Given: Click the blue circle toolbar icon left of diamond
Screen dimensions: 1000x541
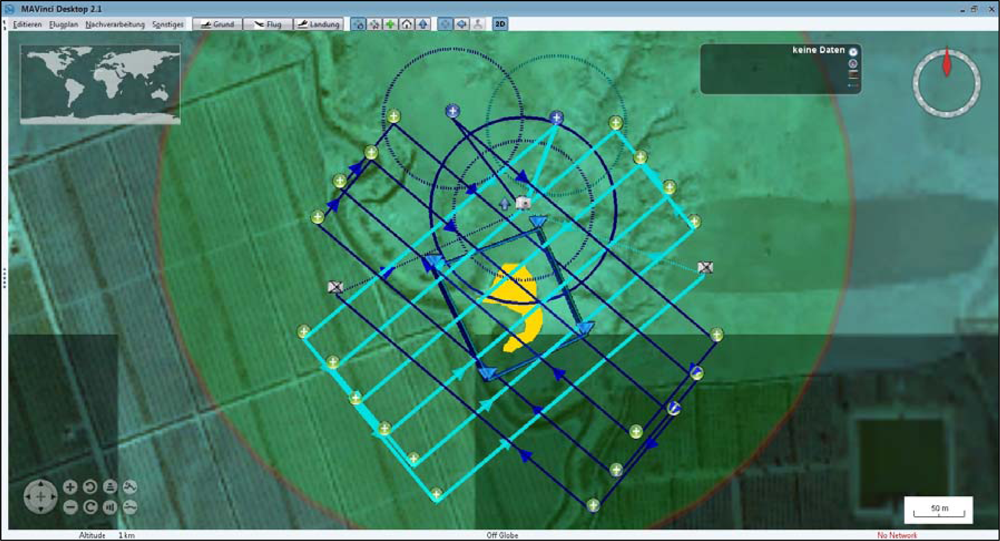Looking at the screenshot, I should coord(445,24).
